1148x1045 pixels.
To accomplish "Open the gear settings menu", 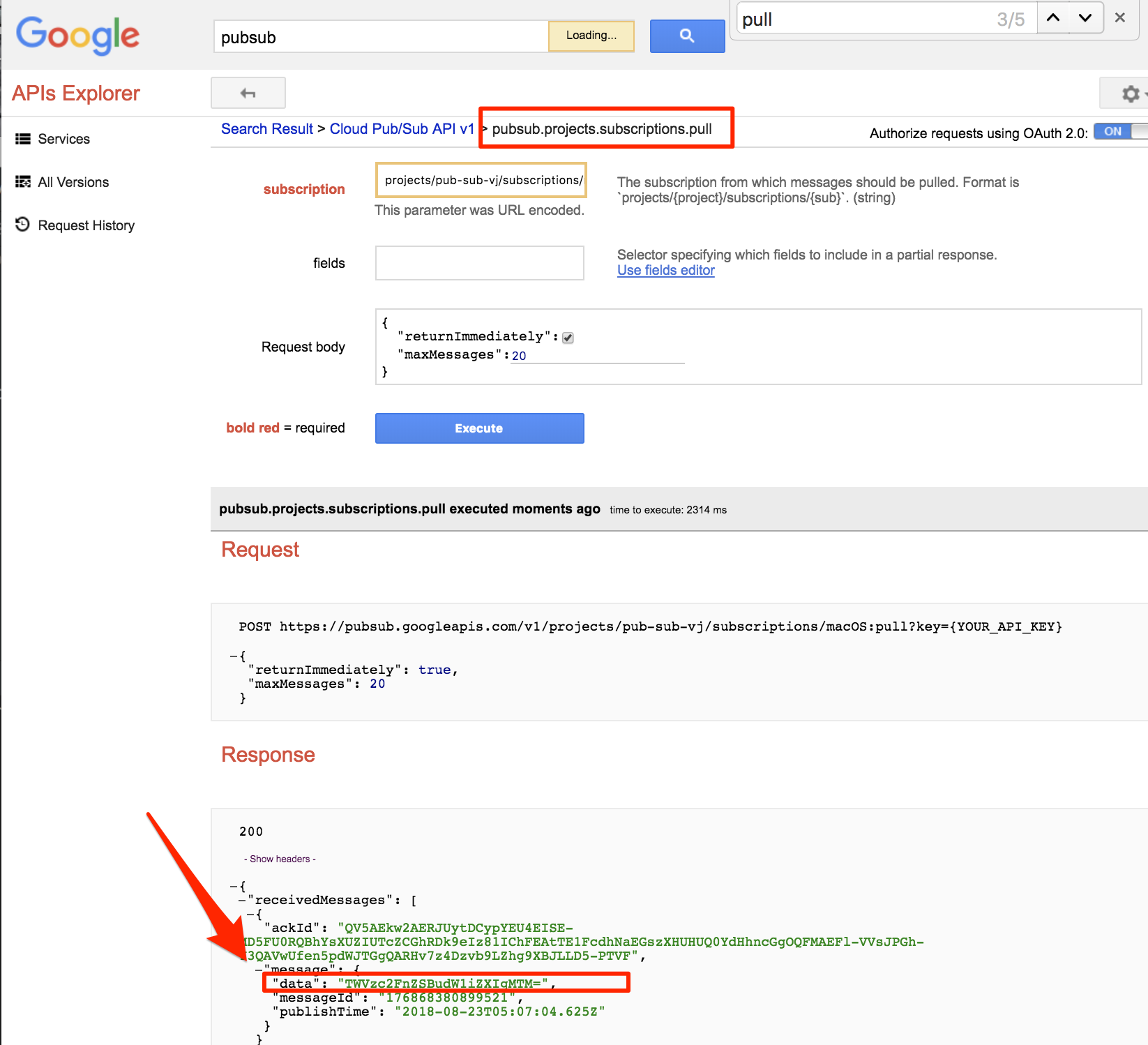I will coord(1131,93).
